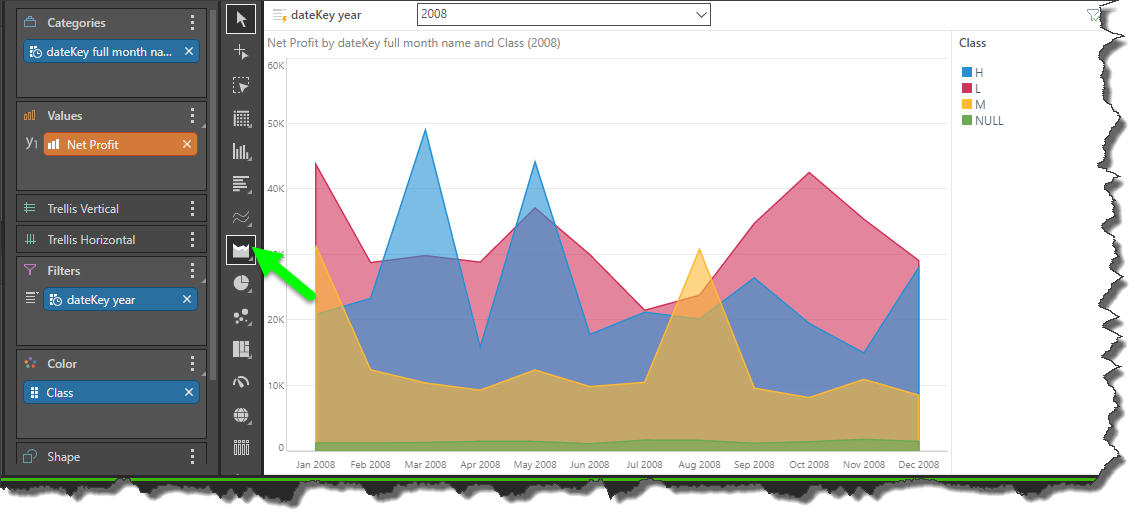The height and width of the screenshot is (522, 1145).
Task: Choose the treemap visualization icon
Action: (x=240, y=349)
